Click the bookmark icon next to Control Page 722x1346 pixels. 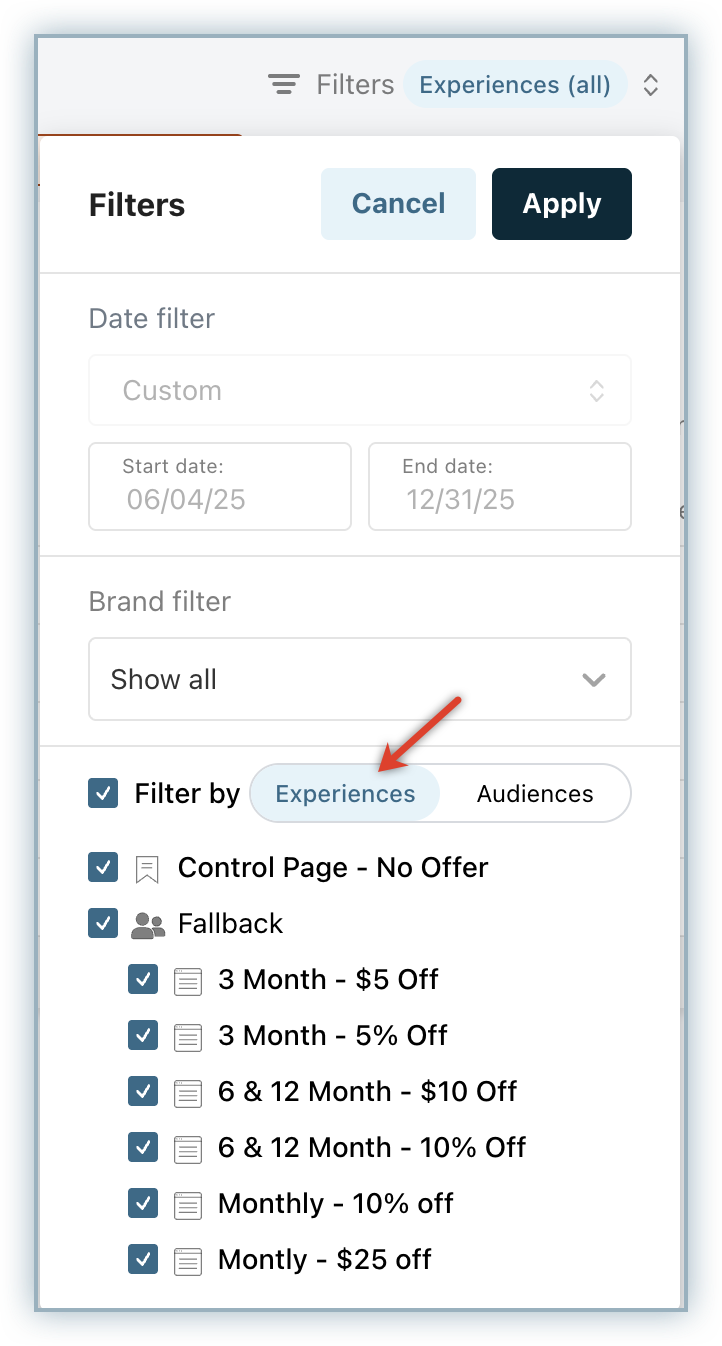coord(147,868)
